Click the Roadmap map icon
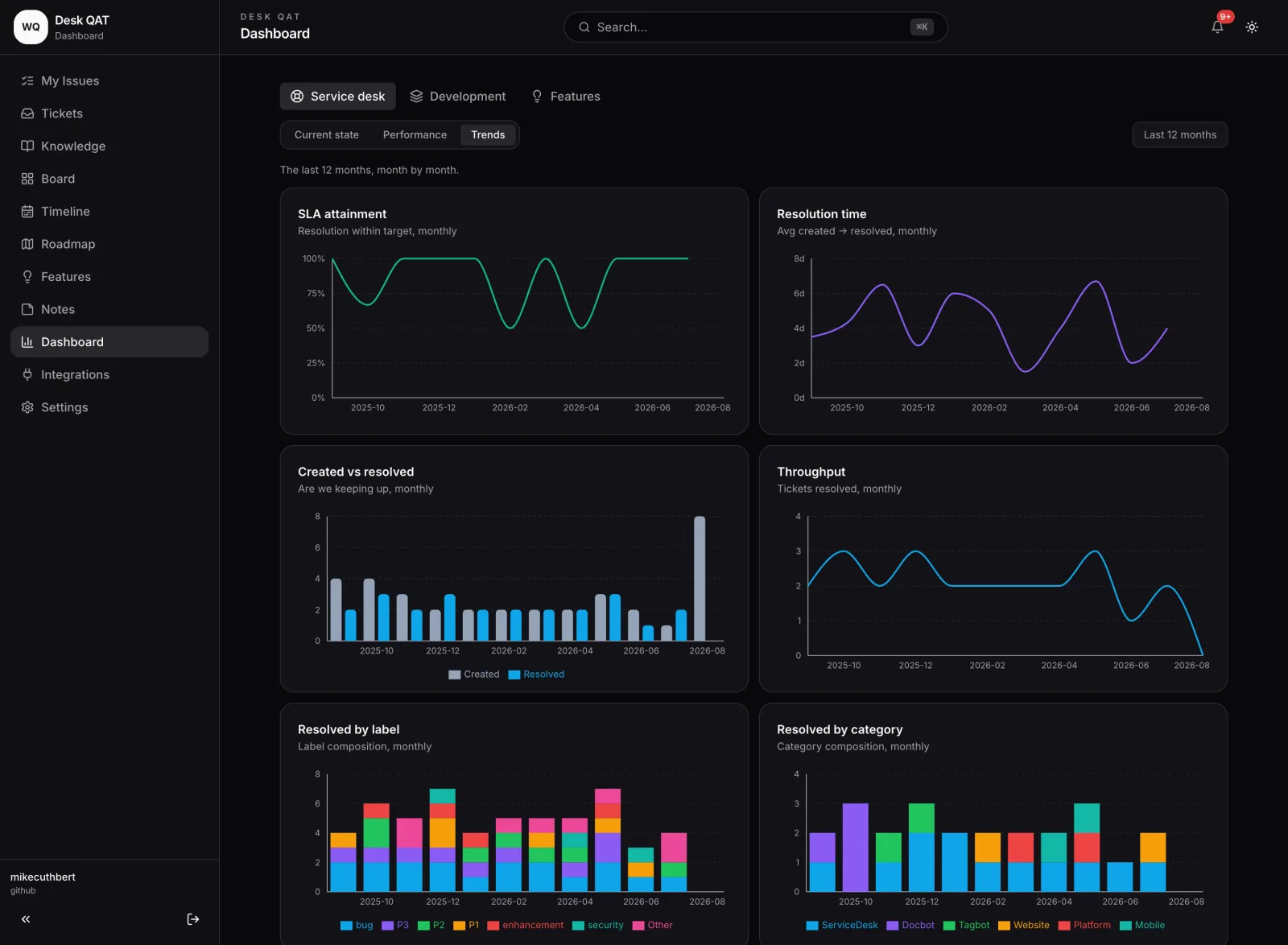 27,244
